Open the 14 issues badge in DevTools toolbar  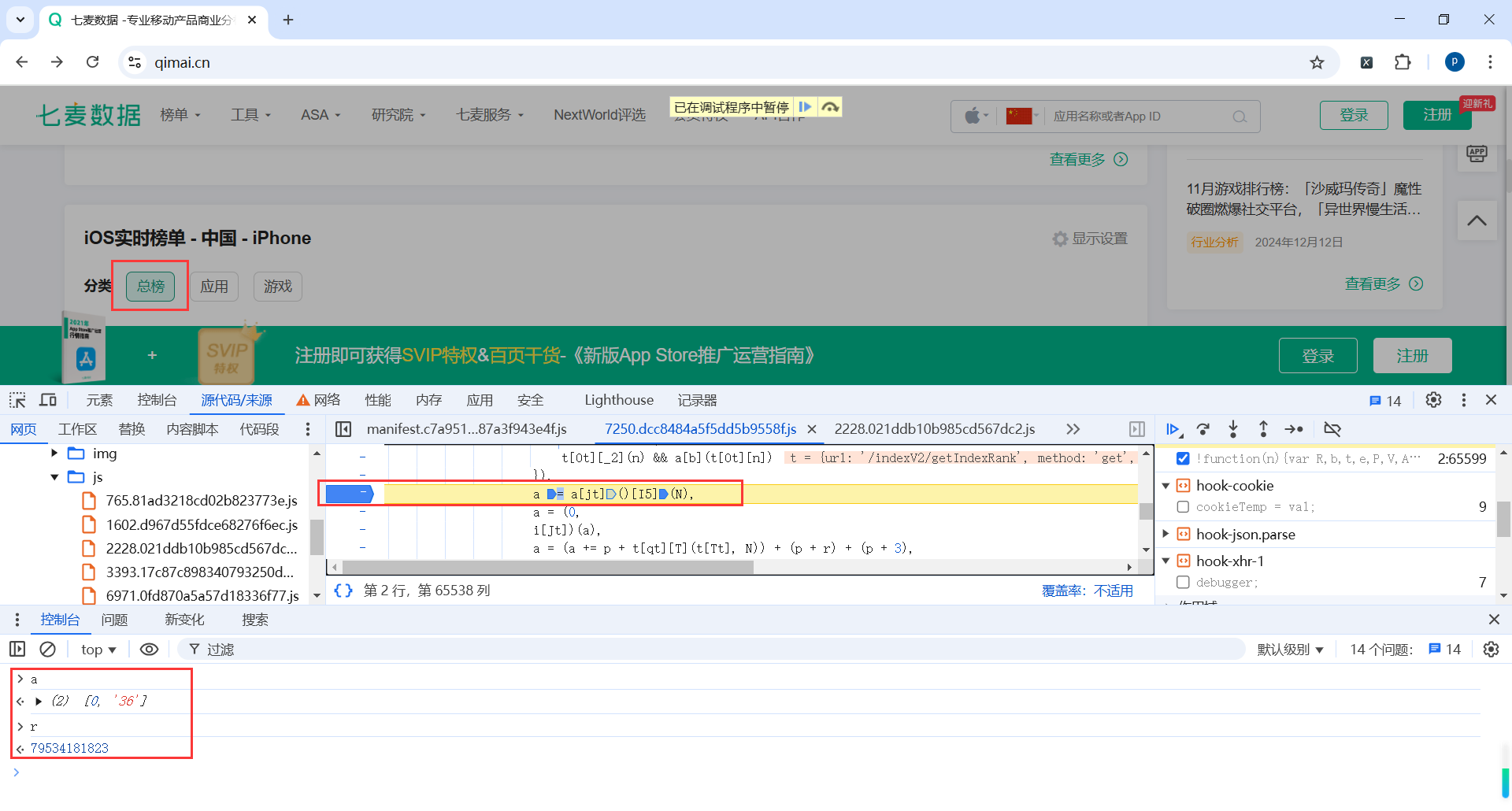click(1385, 401)
